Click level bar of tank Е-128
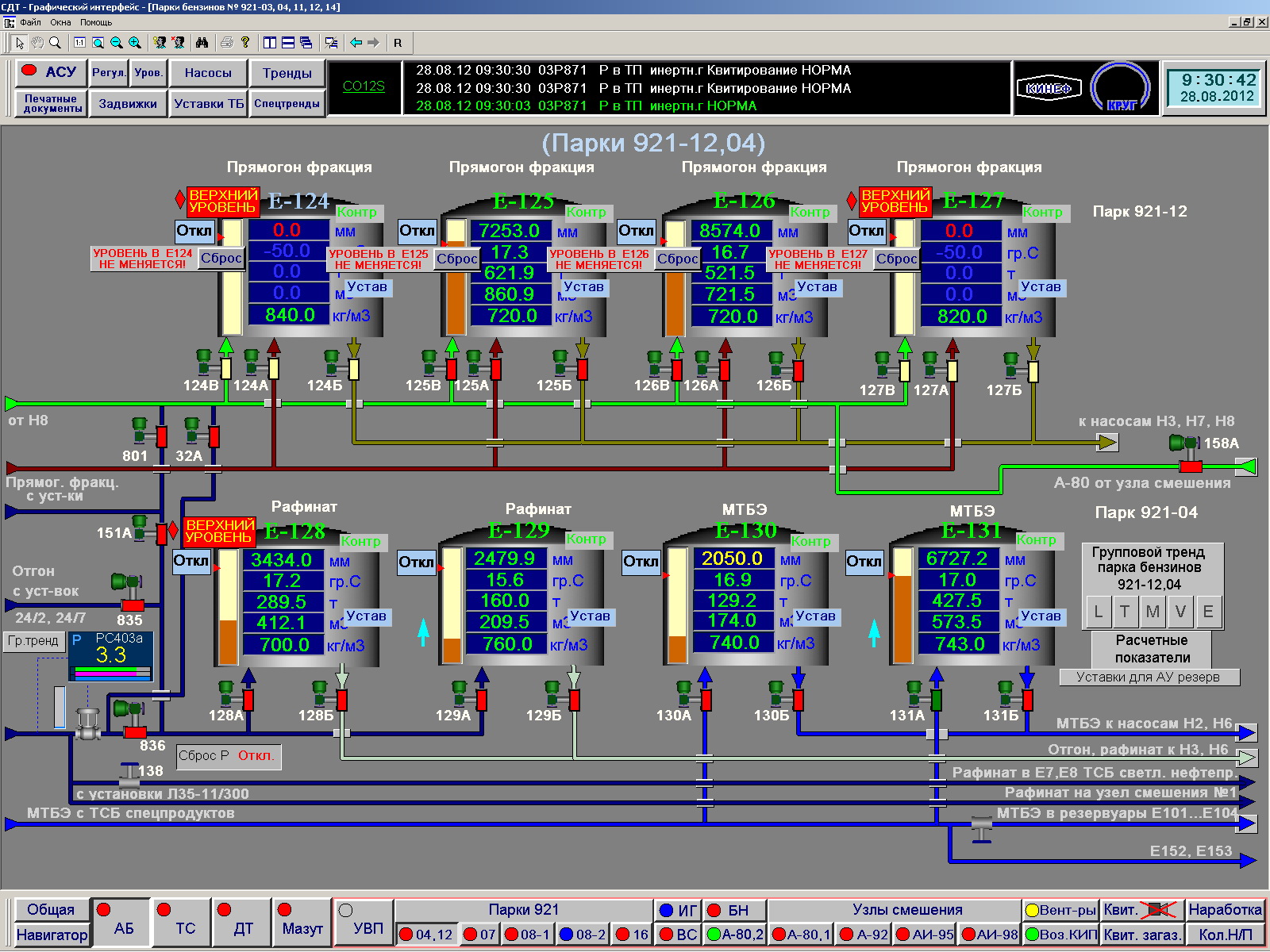This screenshot has height=952, width=1270. pos(228,607)
